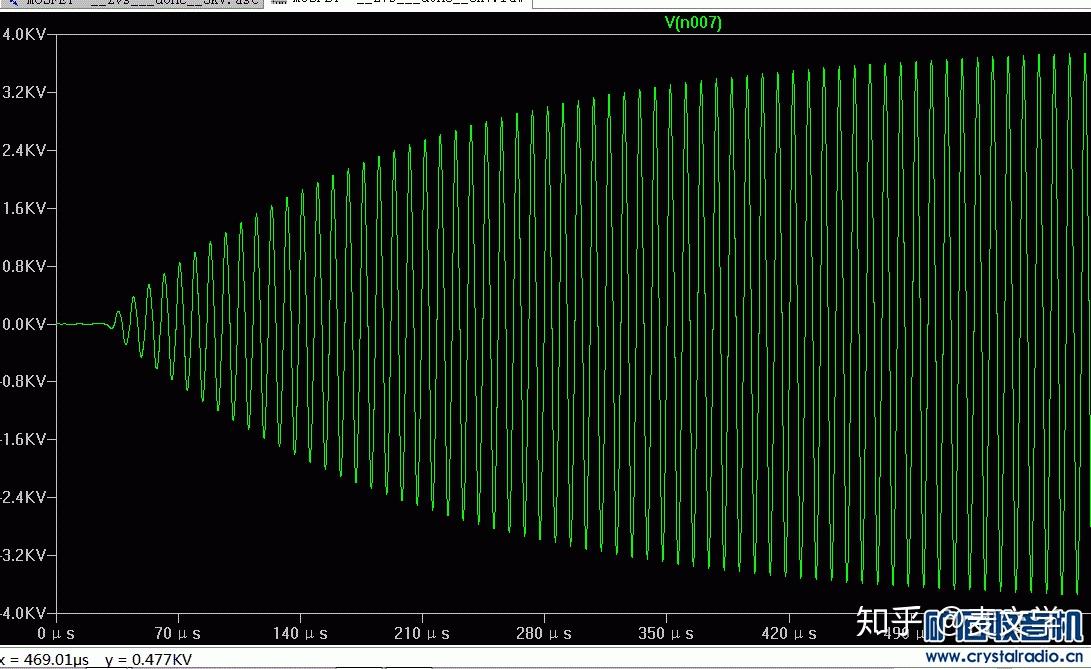This screenshot has height=669, width=1091.
Task: Click the 3.2KV vertical axis label
Action: [x=24, y=93]
